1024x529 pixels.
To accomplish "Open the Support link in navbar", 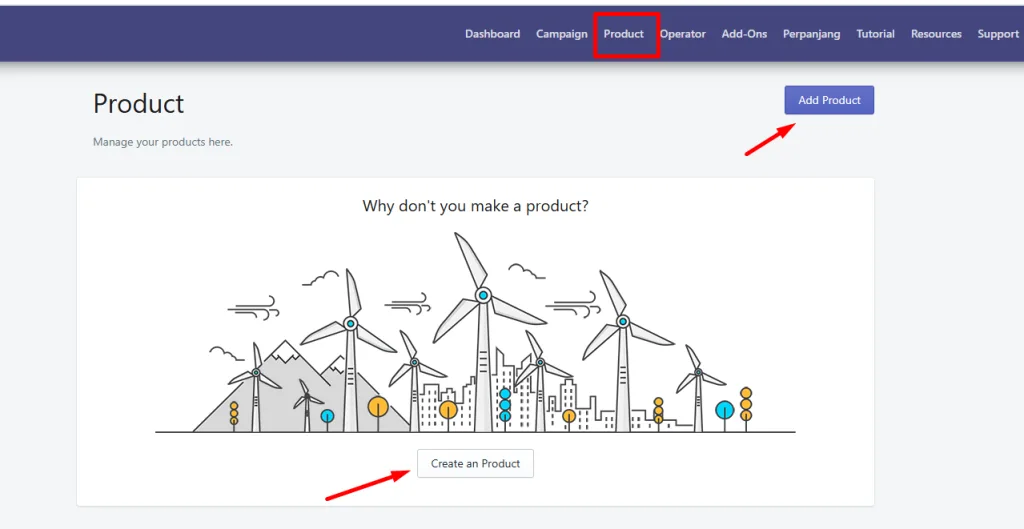I will click(998, 34).
